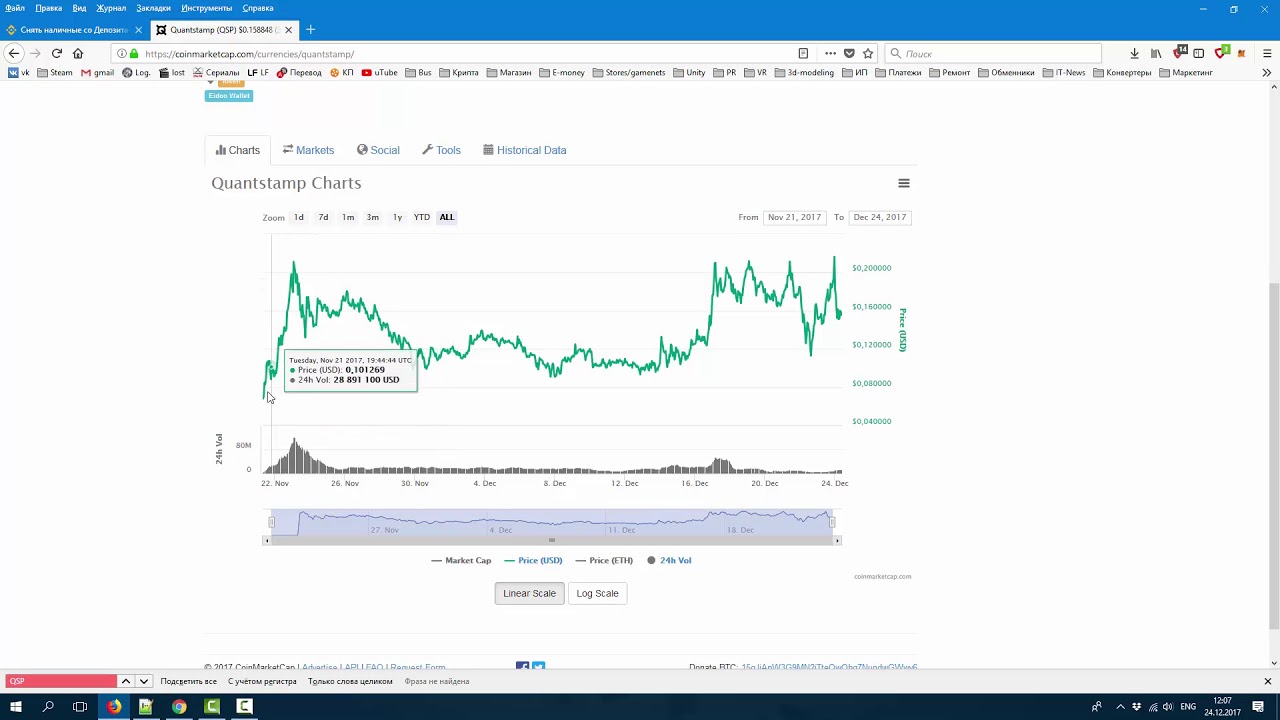This screenshot has width=1280, height=720.
Task: Switch to Historical Data tab
Action: [x=524, y=150]
